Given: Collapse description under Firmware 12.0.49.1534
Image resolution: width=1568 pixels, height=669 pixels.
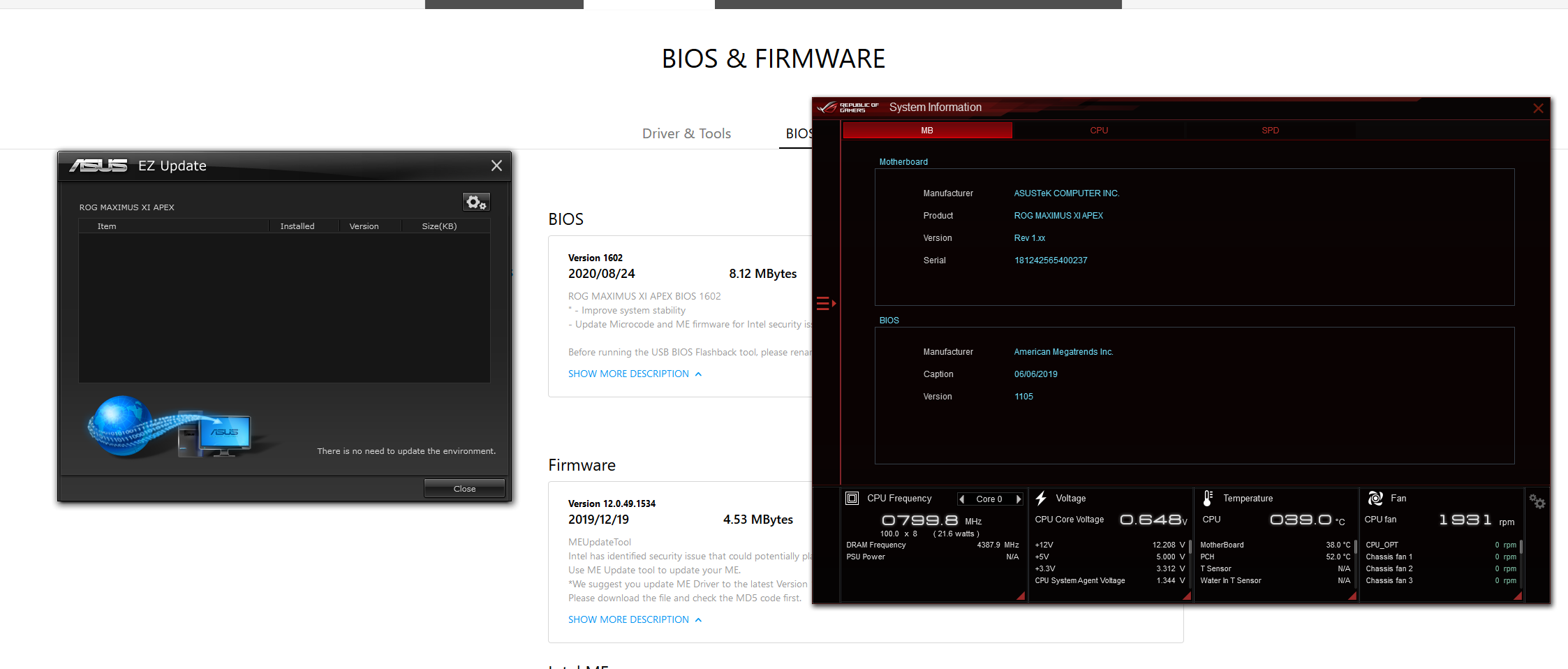Looking at the screenshot, I should tap(635, 619).
